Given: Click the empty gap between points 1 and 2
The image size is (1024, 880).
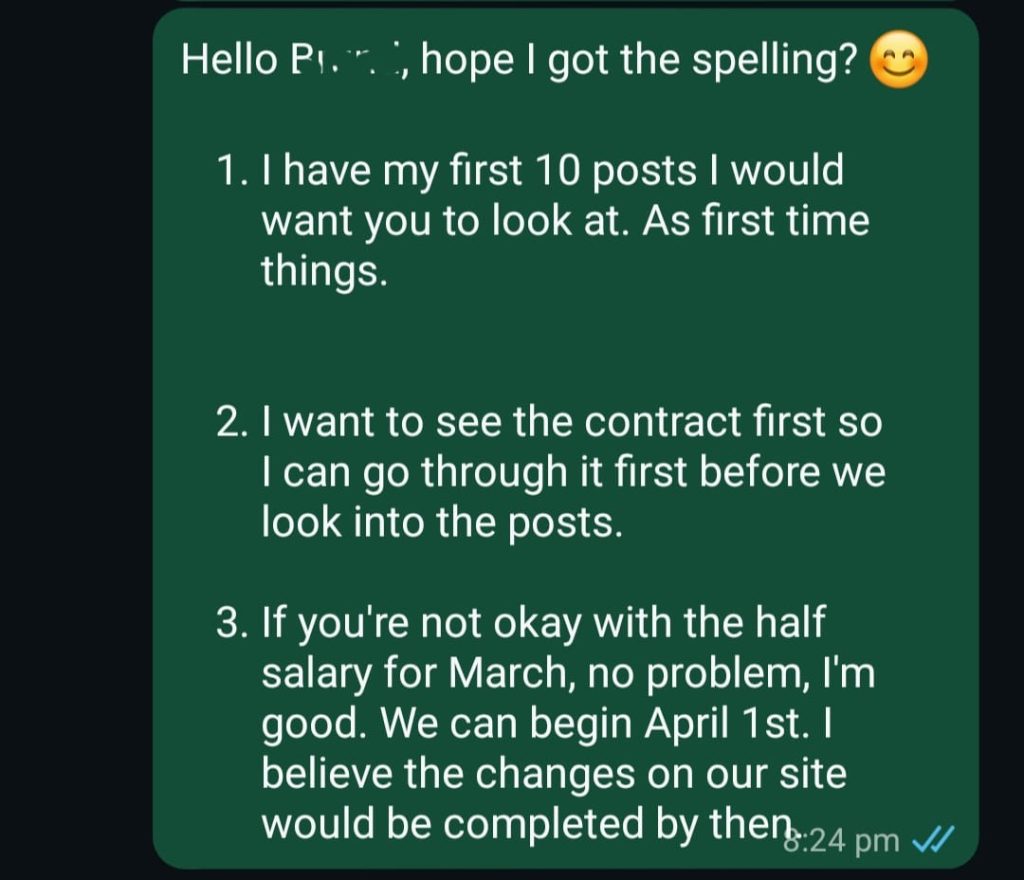Looking at the screenshot, I should pyautogui.click(x=560, y=347).
